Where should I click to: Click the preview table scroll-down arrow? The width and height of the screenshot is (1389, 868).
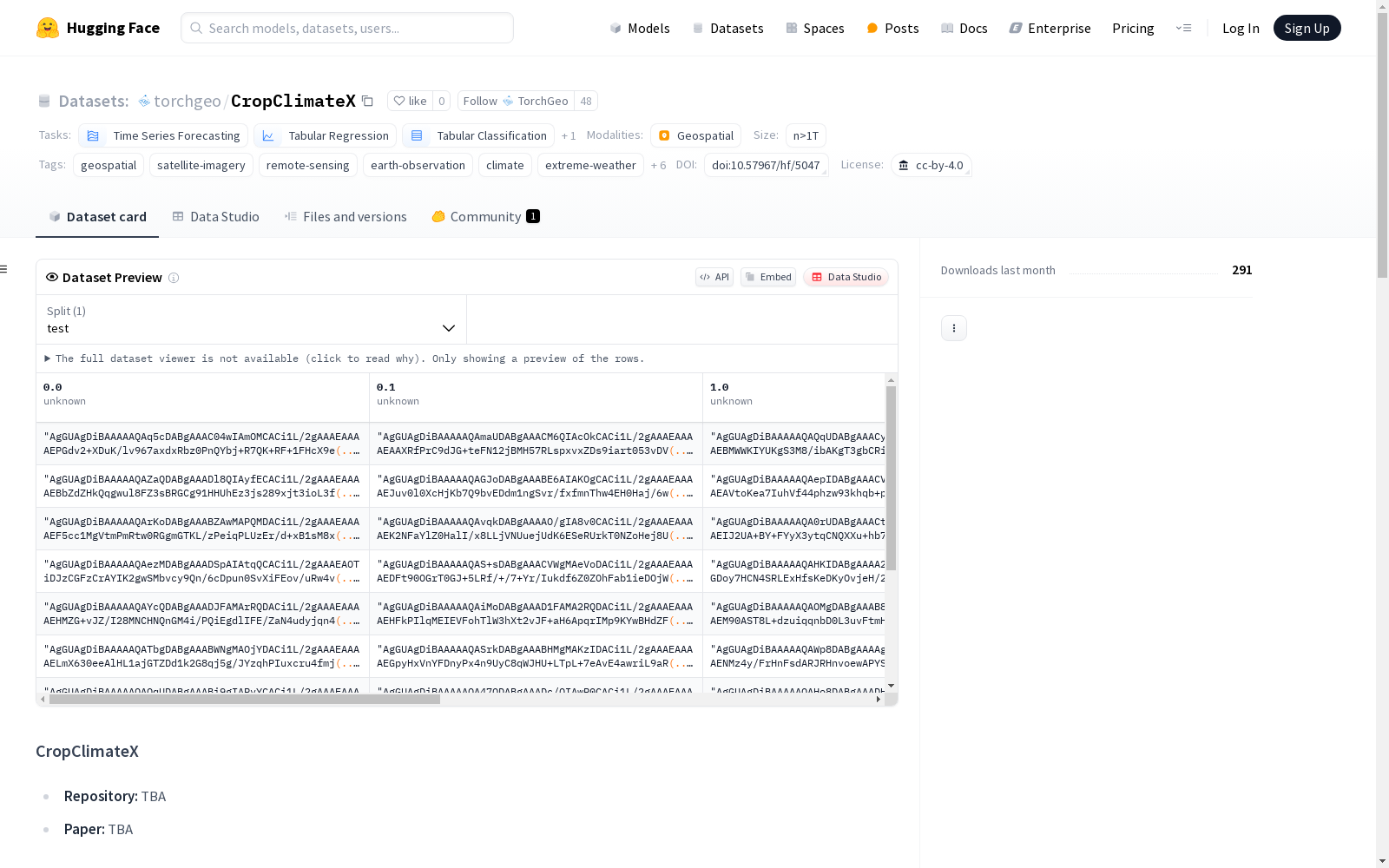pyautogui.click(x=891, y=686)
